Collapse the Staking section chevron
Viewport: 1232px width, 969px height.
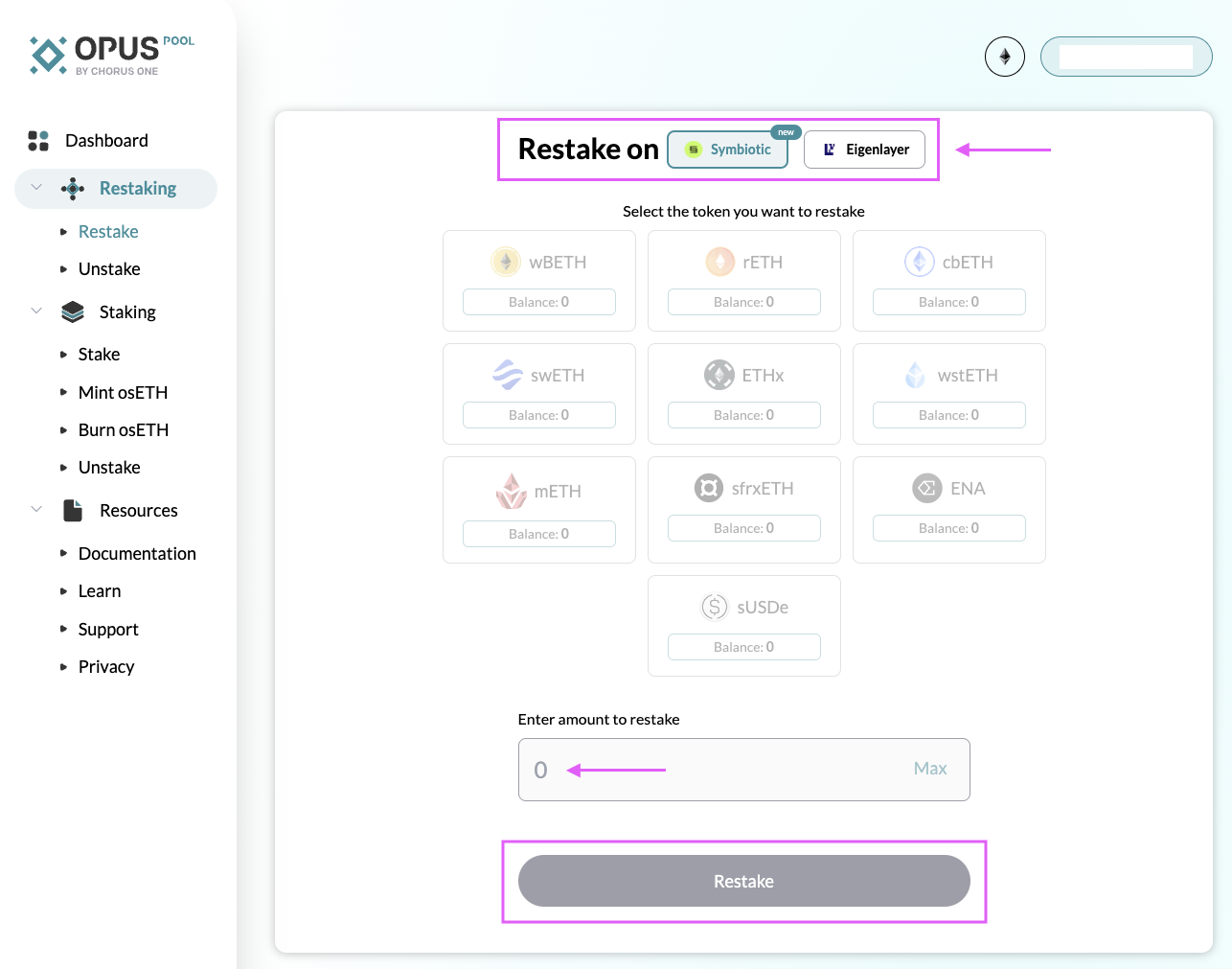coord(36,311)
